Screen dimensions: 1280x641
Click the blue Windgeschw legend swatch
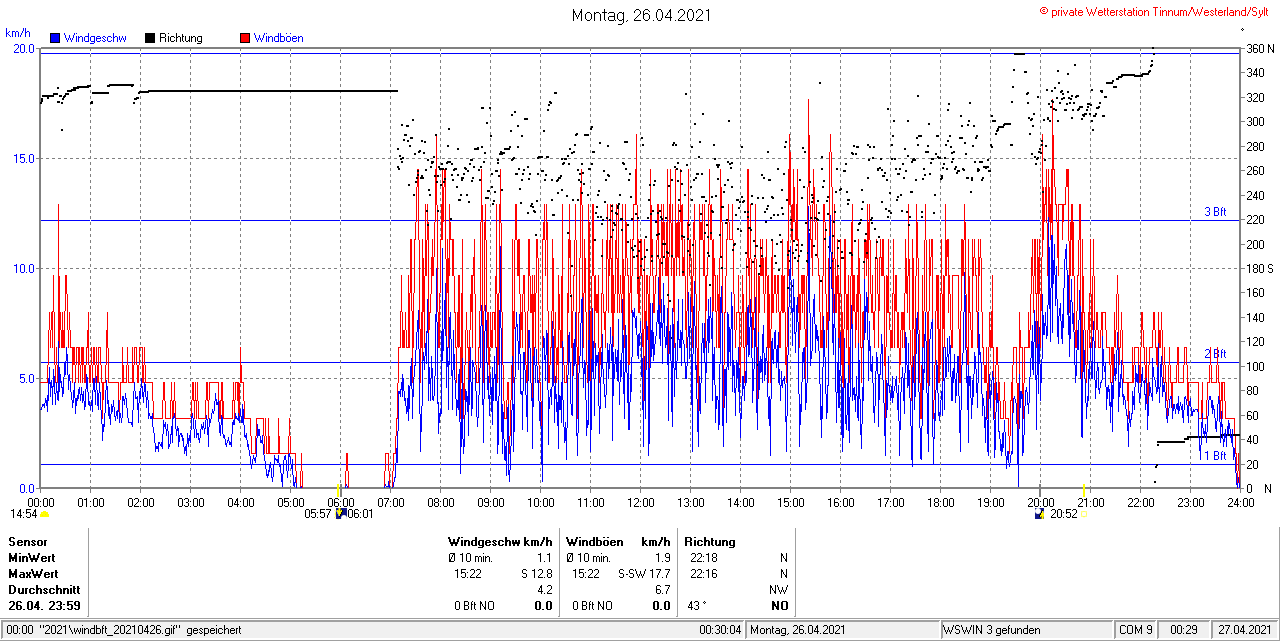tap(55, 38)
